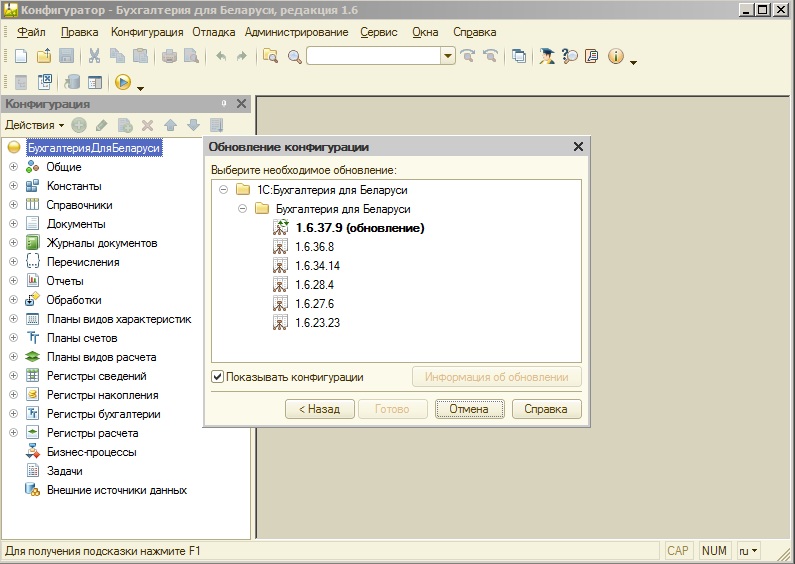Open the Администрирование menu
795x564 pixels.
[296, 32]
